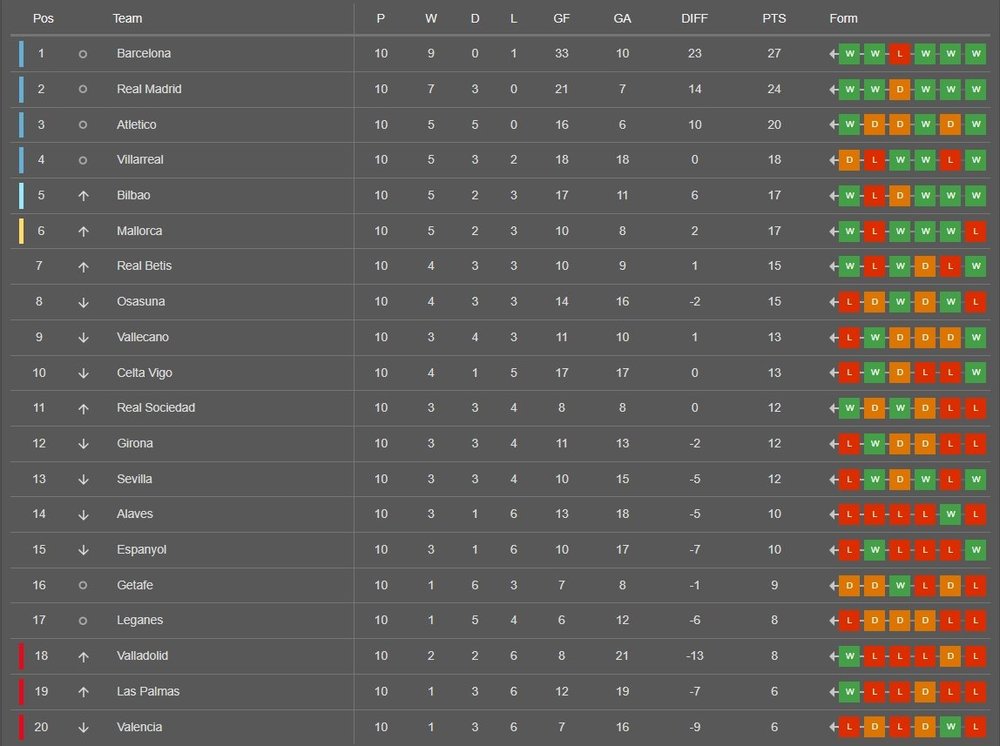1000x746 pixels.
Task: Click the form back arrow in Getafe's row
Action: click(x=833, y=585)
